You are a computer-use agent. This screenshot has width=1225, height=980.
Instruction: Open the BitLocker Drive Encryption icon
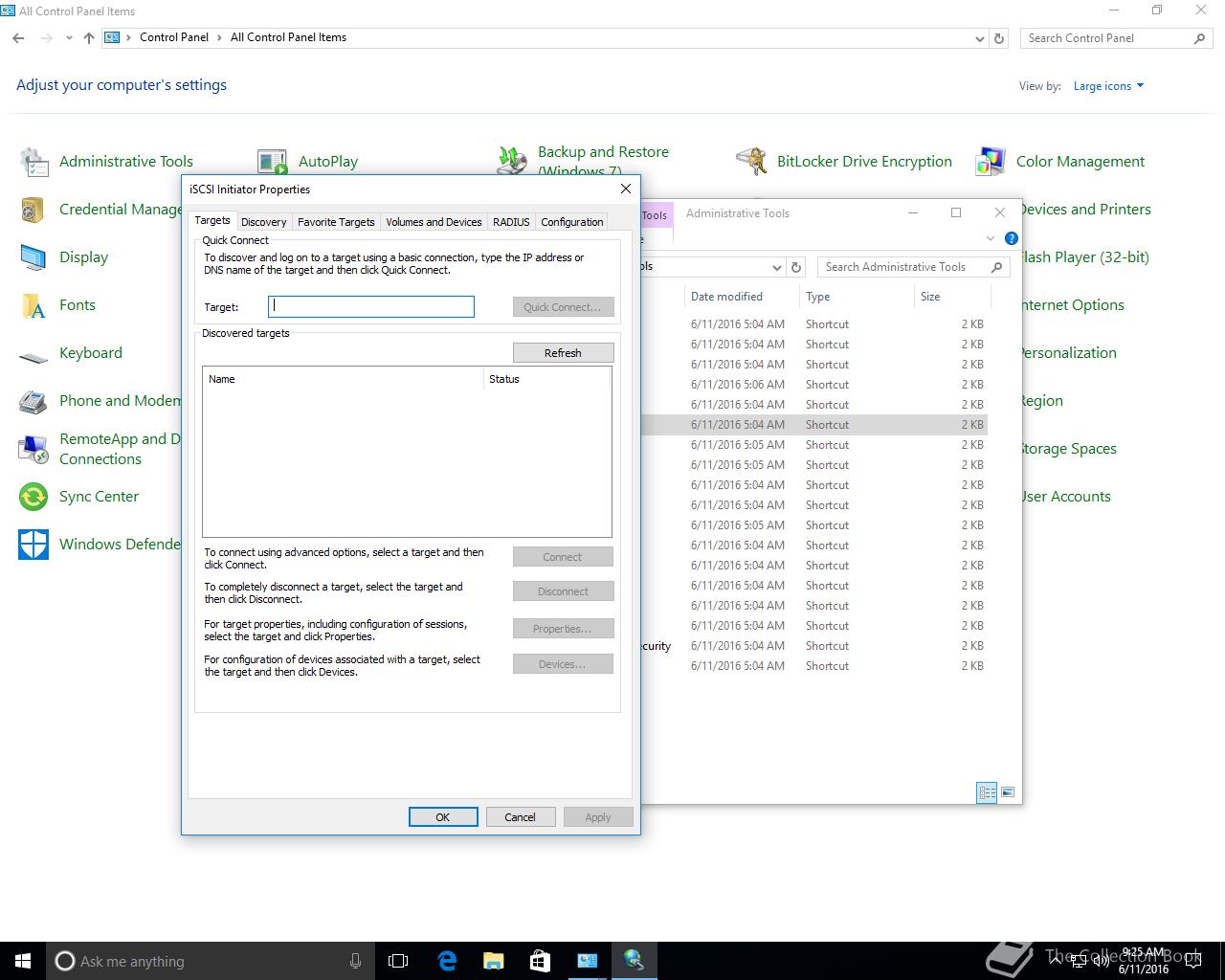tap(751, 162)
